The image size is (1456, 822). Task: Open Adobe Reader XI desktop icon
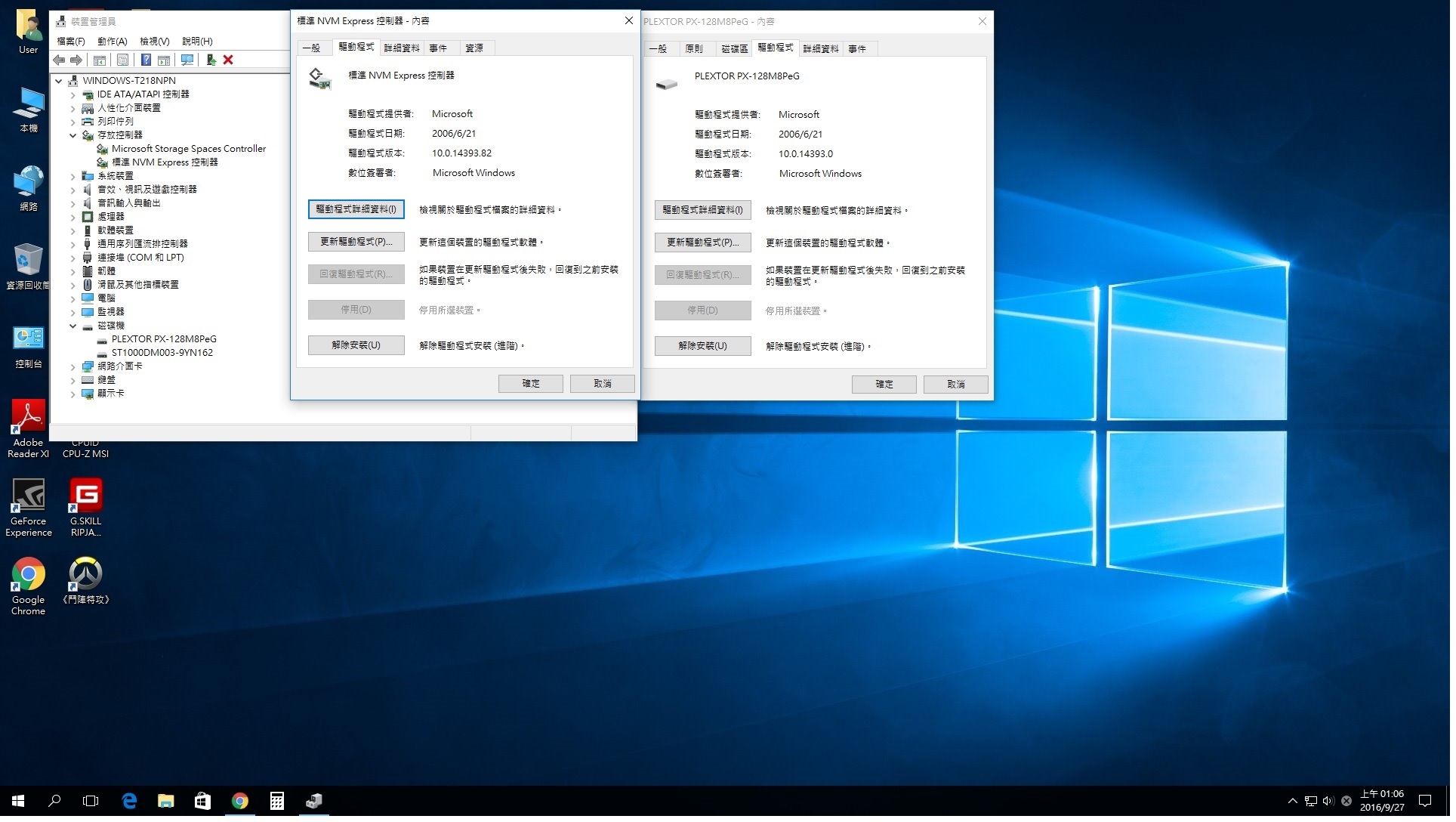pos(29,430)
